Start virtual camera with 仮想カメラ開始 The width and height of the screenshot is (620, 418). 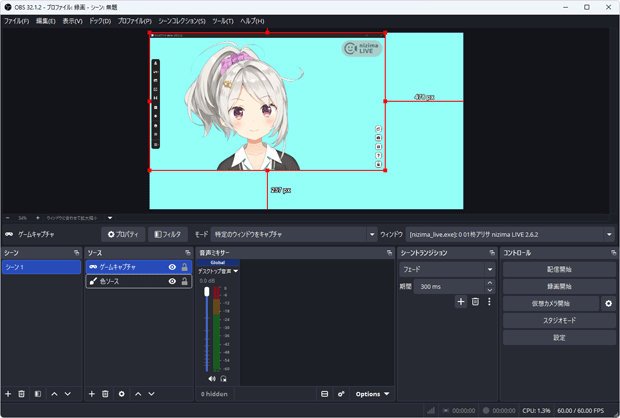[x=551, y=303]
